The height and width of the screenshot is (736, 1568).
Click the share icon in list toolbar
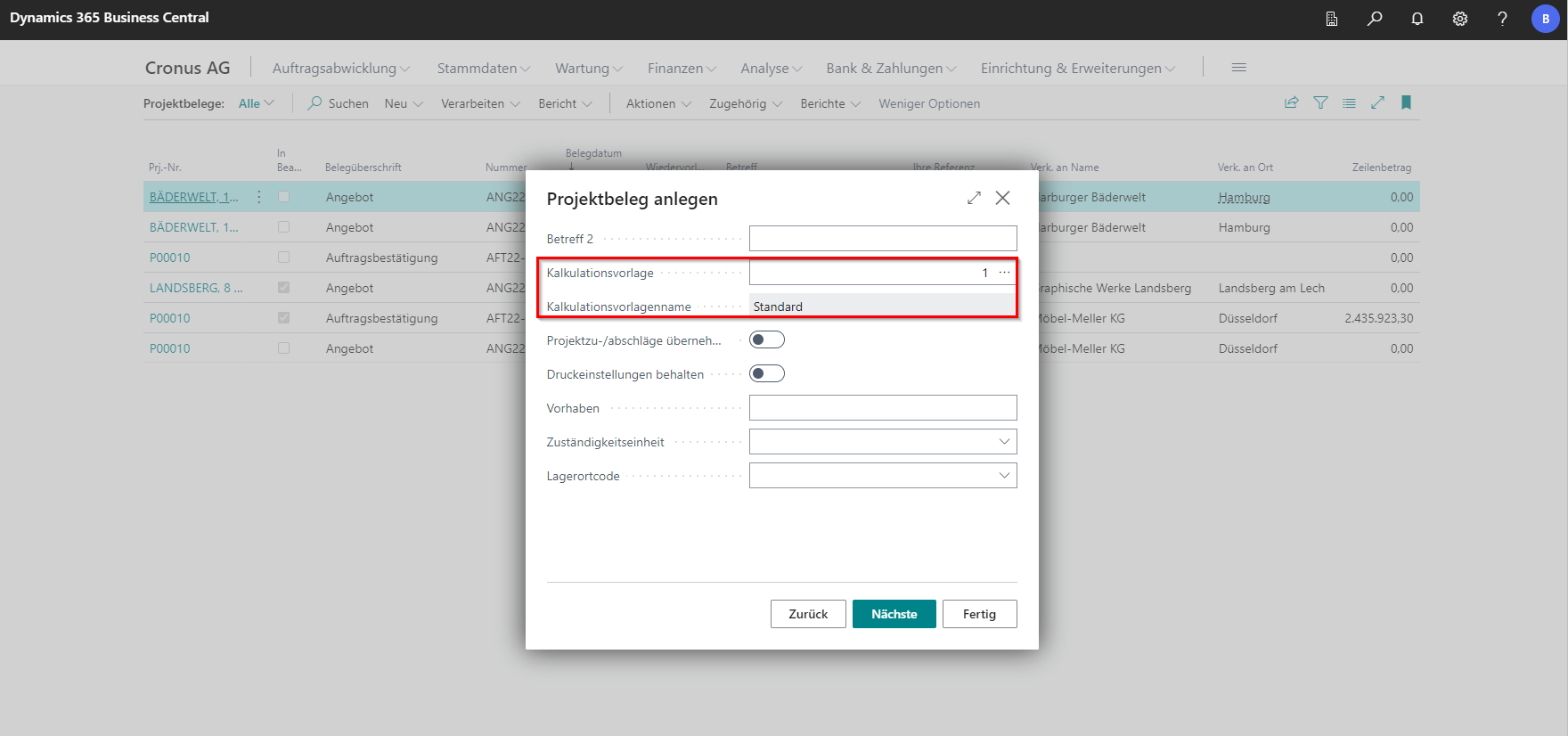click(1291, 103)
